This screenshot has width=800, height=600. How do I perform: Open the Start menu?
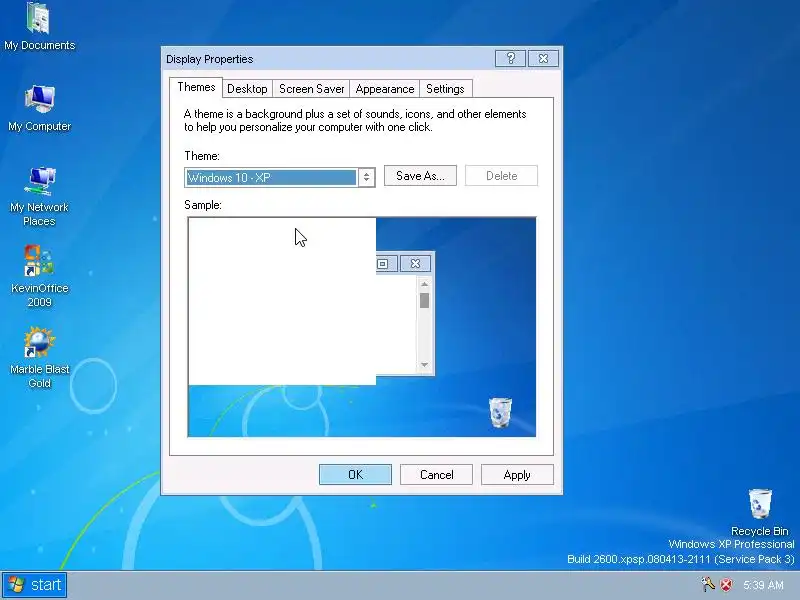pyautogui.click(x=34, y=585)
